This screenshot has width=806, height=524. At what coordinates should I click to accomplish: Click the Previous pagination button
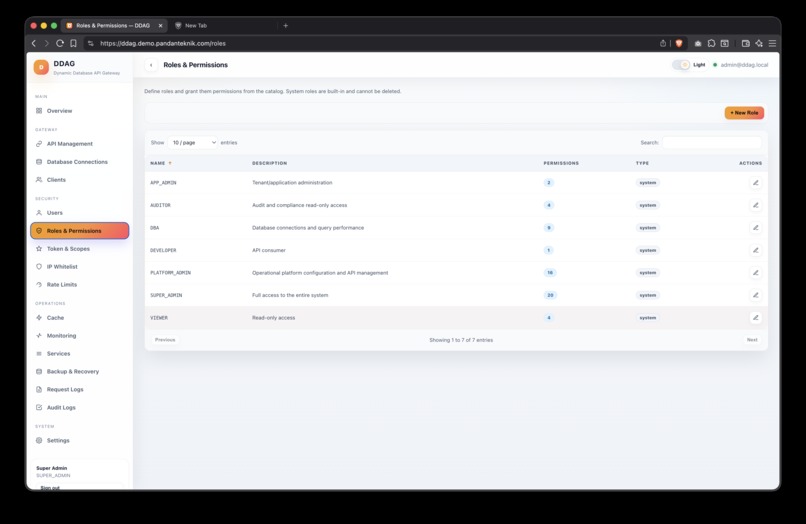coord(165,340)
